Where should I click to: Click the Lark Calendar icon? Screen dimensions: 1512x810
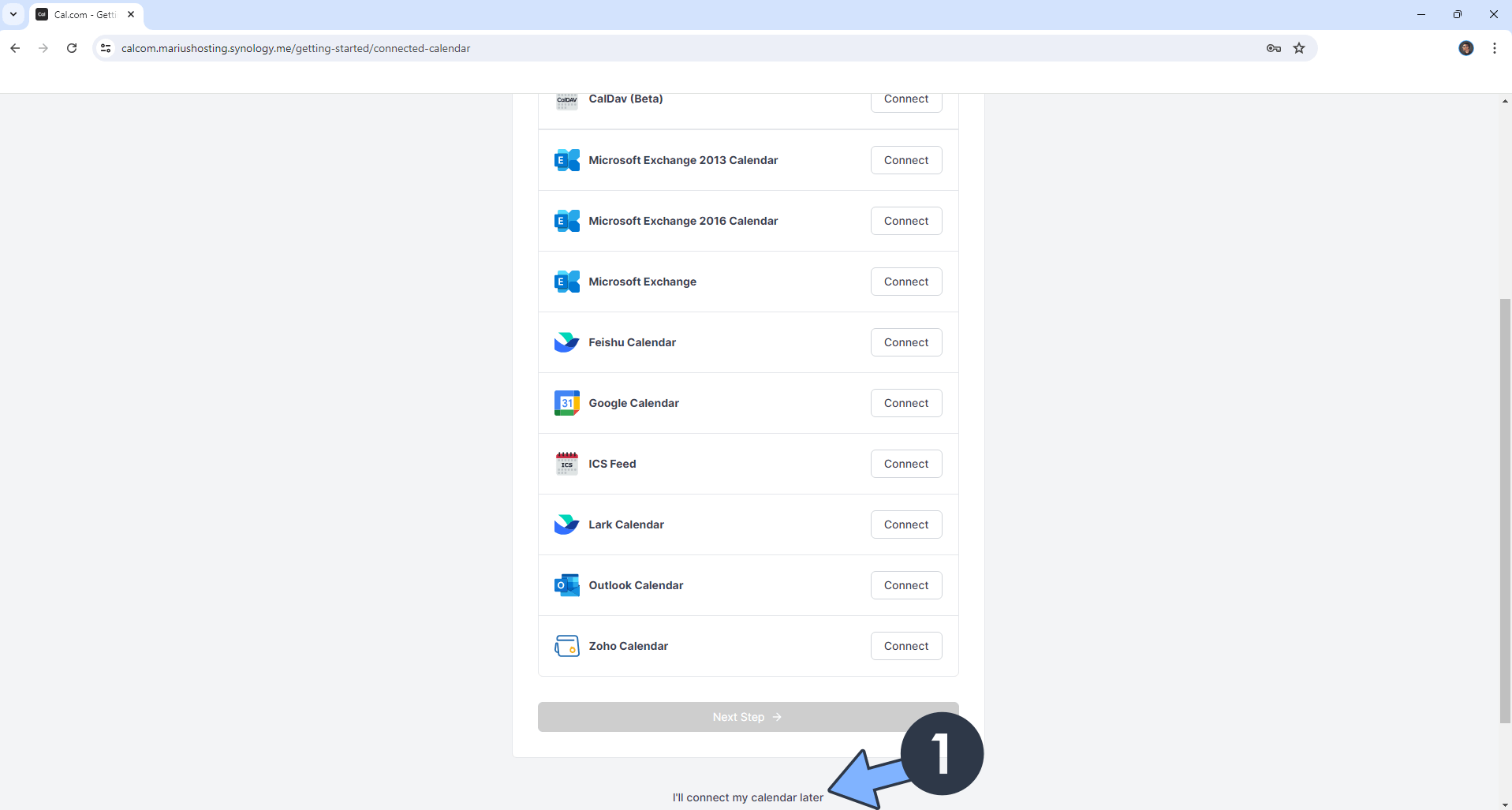pyautogui.click(x=567, y=524)
